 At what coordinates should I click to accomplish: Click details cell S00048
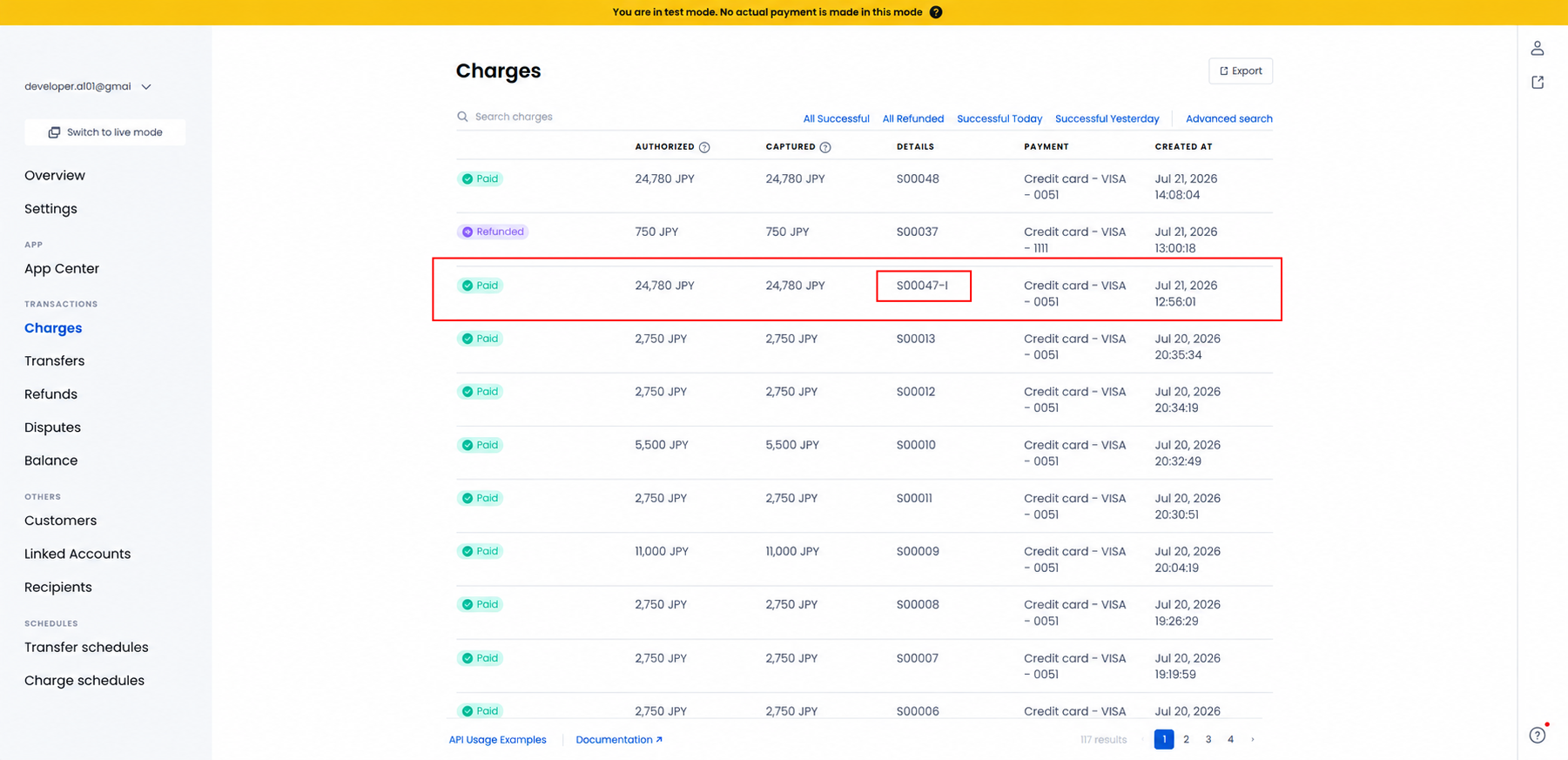[x=918, y=178]
